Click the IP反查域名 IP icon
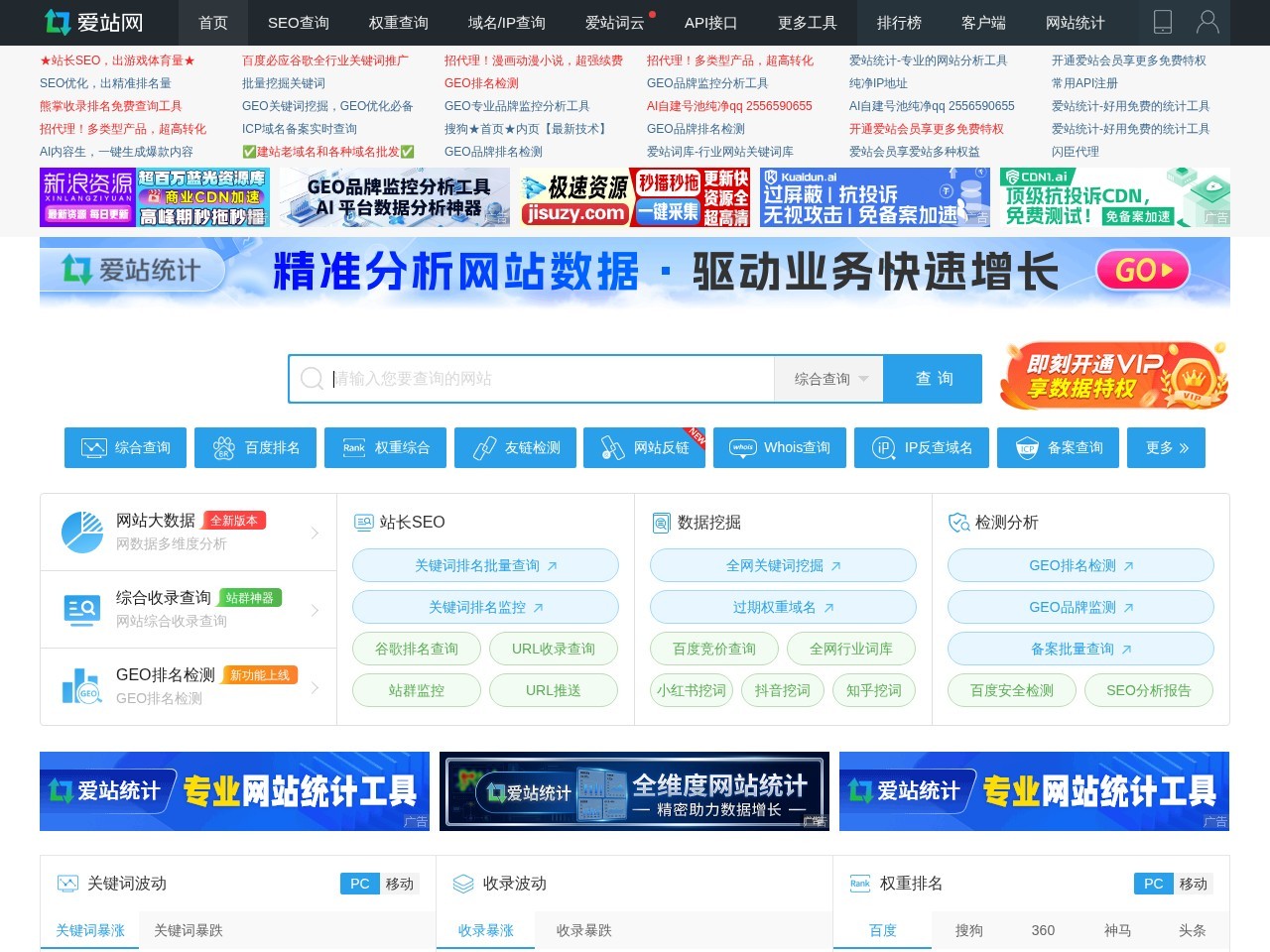 coord(883,447)
